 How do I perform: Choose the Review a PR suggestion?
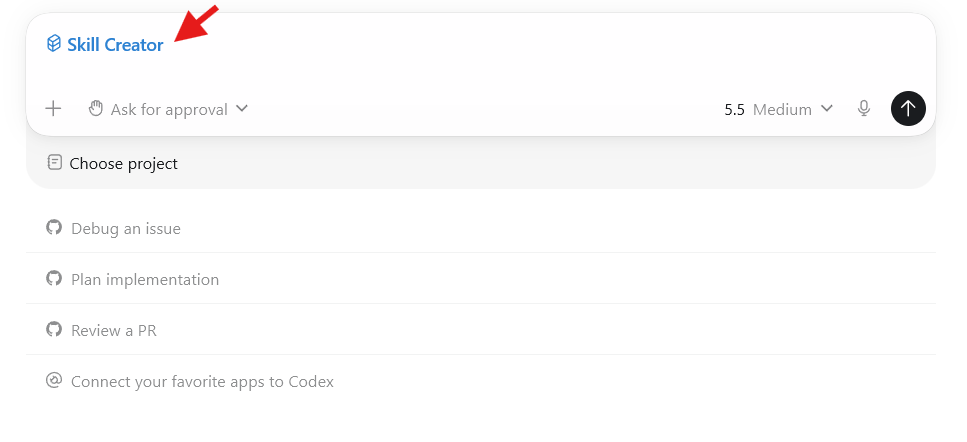[x=480, y=330]
